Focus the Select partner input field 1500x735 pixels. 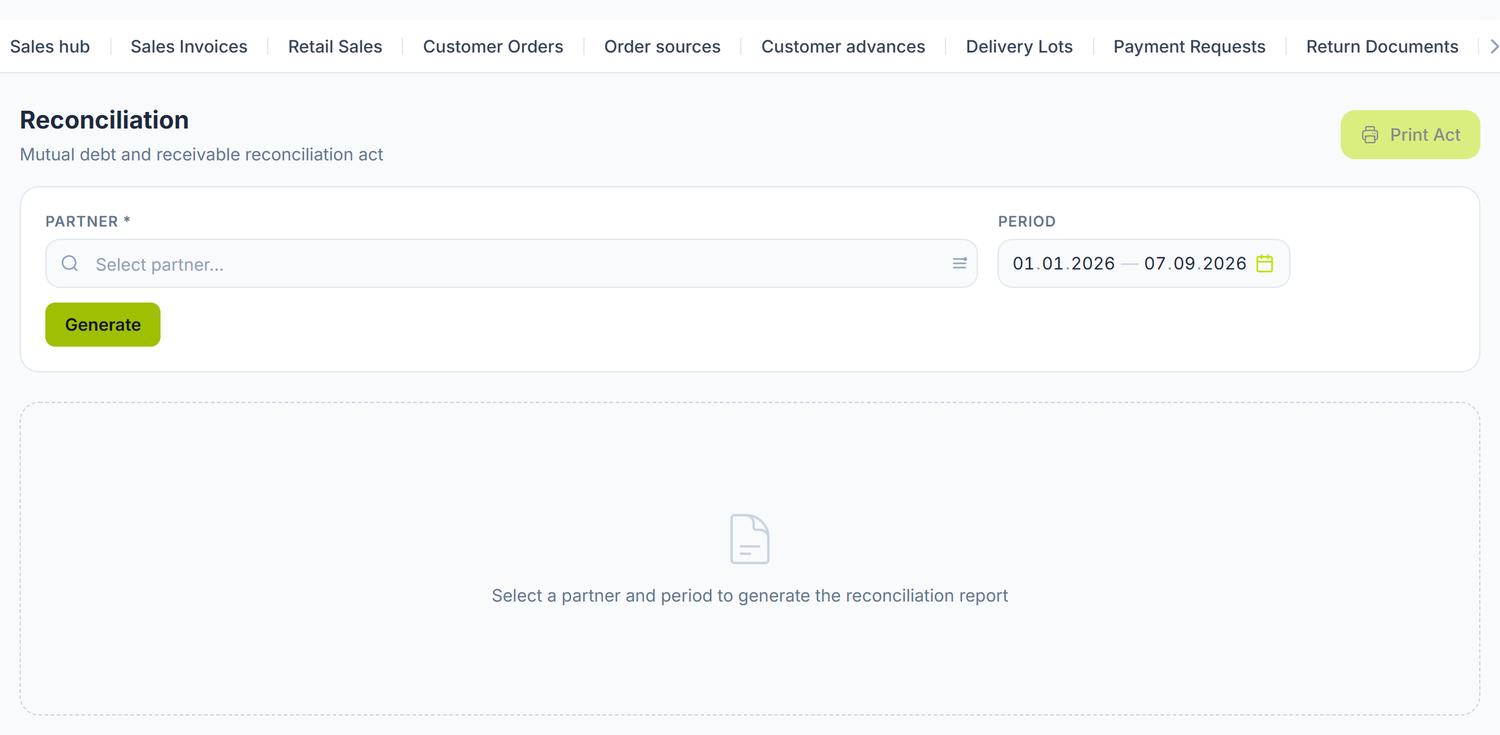tap(511, 264)
